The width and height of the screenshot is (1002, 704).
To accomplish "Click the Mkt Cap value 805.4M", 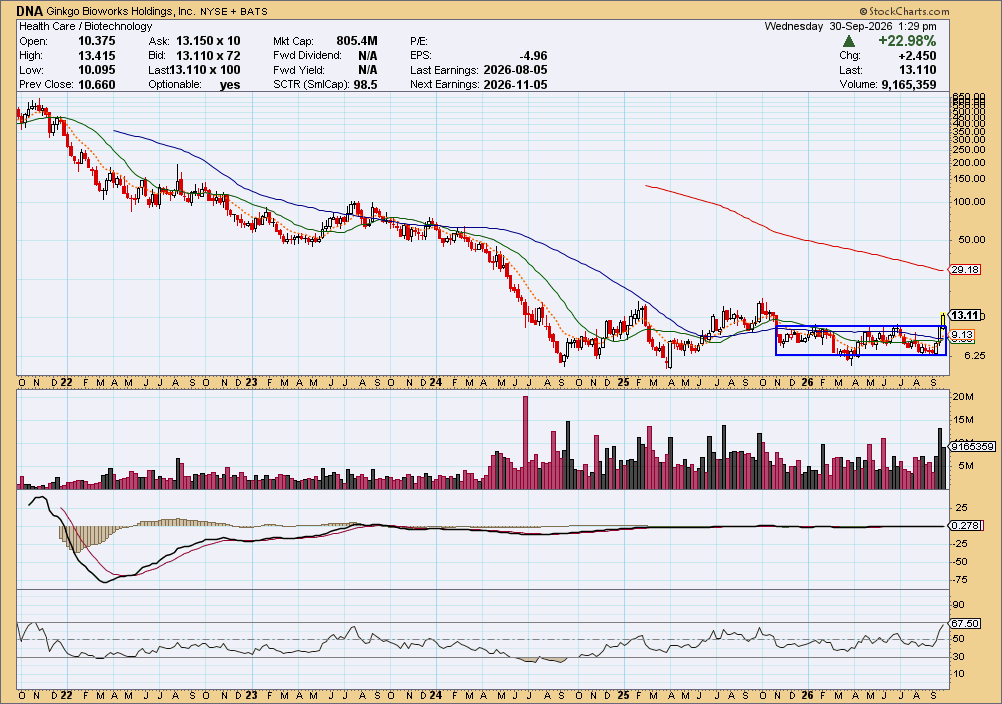I will click(x=357, y=41).
